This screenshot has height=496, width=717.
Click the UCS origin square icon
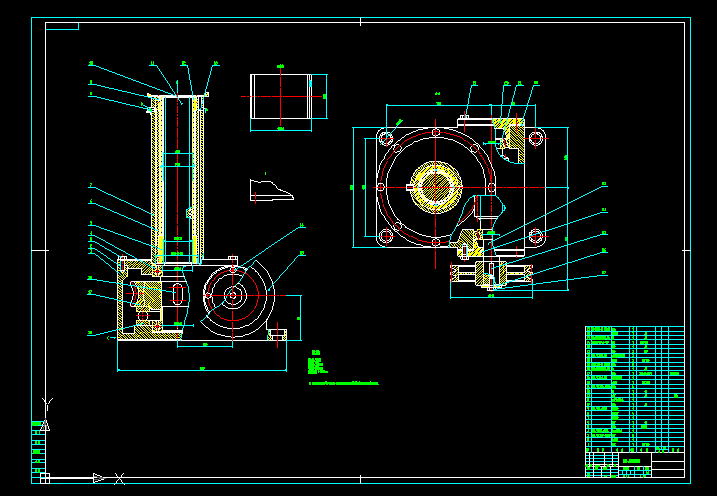(x=45, y=478)
